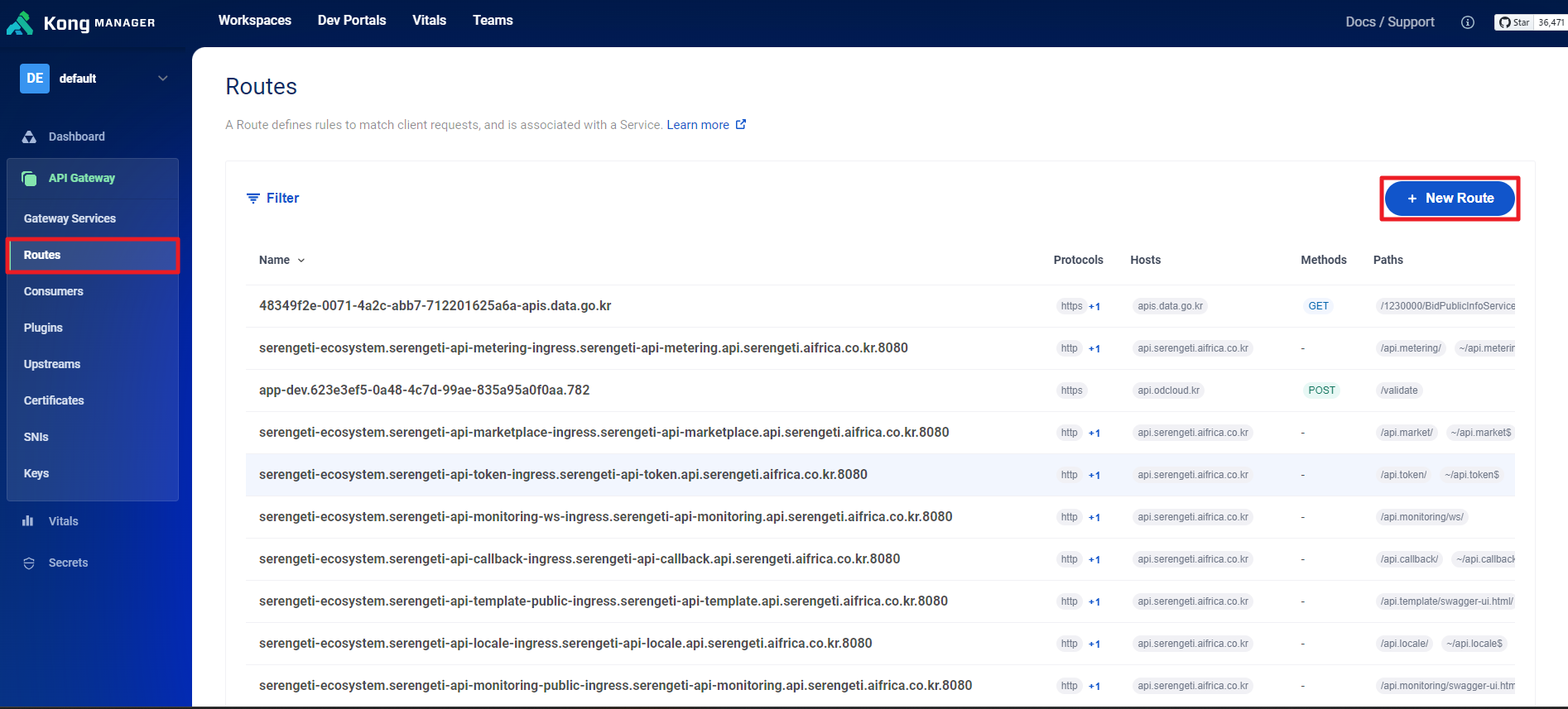1568x709 pixels.
Task: Click the external link icon beside Learn more
Action: pos(741,125)
